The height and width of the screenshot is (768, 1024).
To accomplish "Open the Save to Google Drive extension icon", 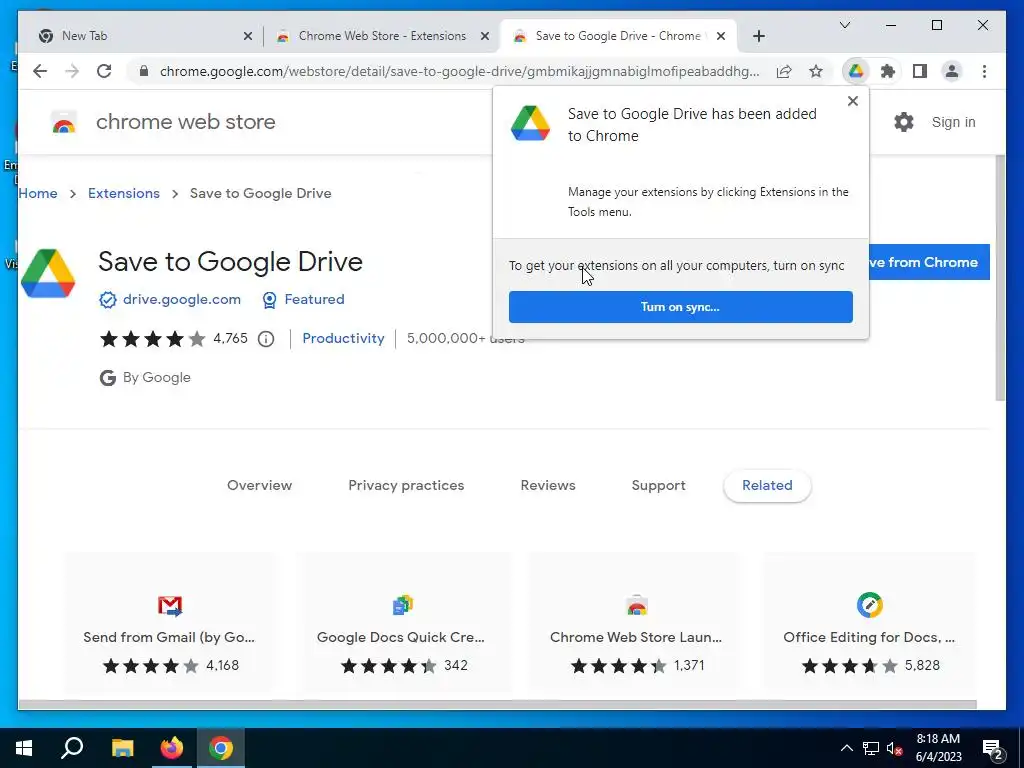I will pos(856,71).
